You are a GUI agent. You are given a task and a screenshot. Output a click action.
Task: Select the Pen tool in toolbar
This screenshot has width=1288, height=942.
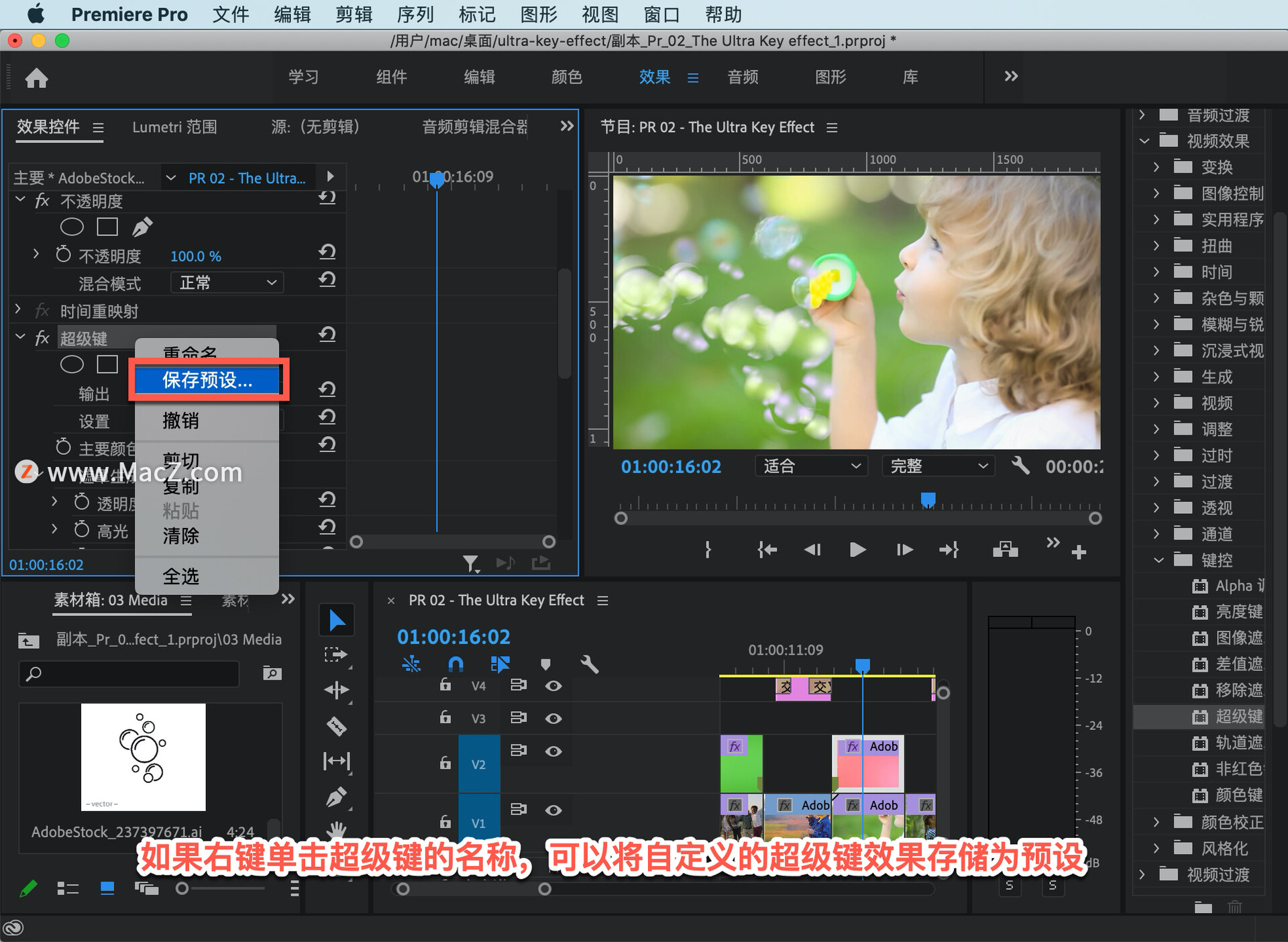pyautogui.click(x=336, y=797)
